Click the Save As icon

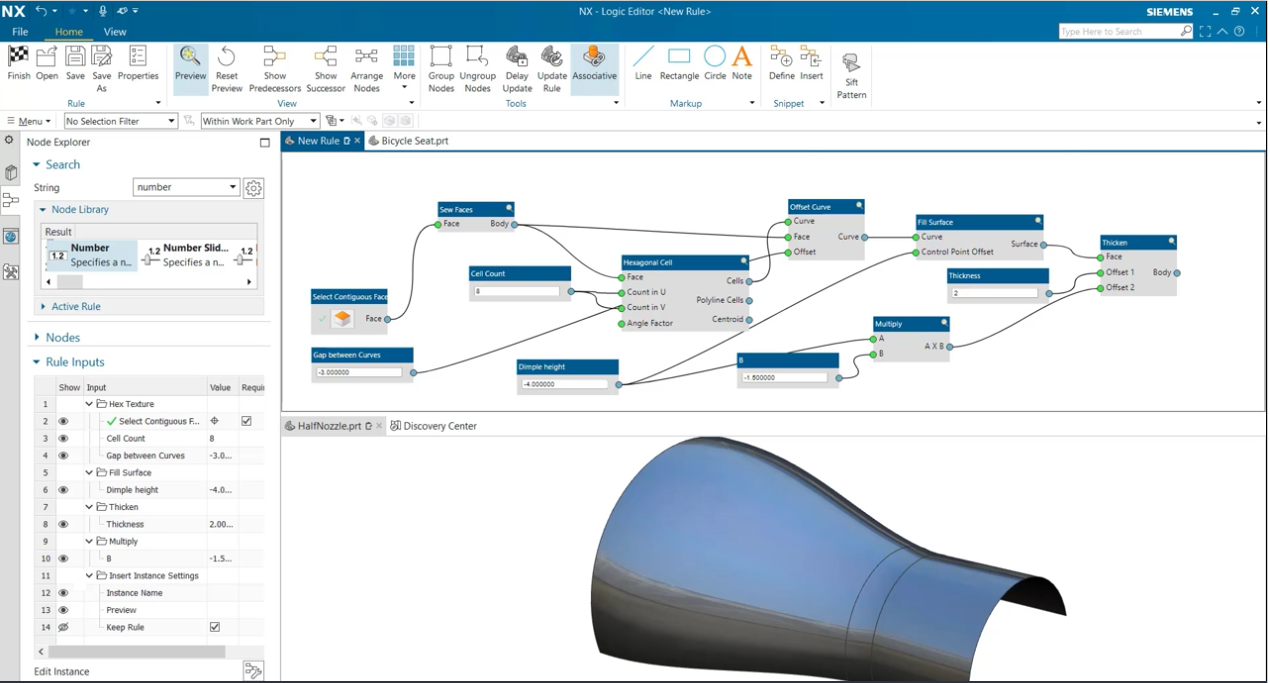point(102,57)
